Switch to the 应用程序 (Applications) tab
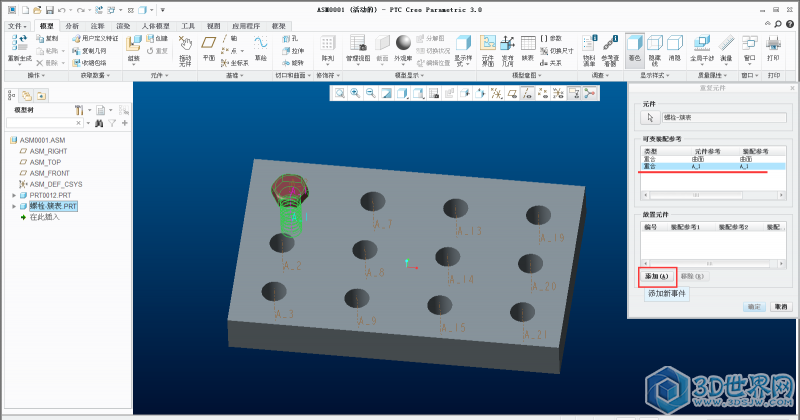This screenshot has width=800, height=420. pos(246,26)
